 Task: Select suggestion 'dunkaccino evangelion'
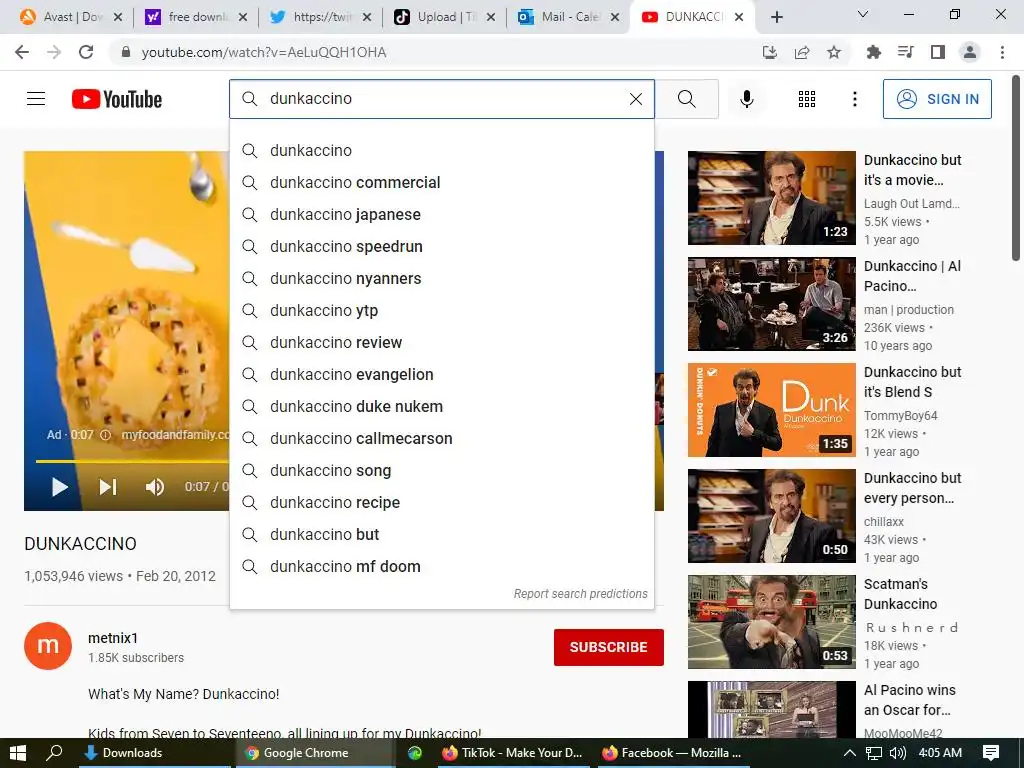442,374
